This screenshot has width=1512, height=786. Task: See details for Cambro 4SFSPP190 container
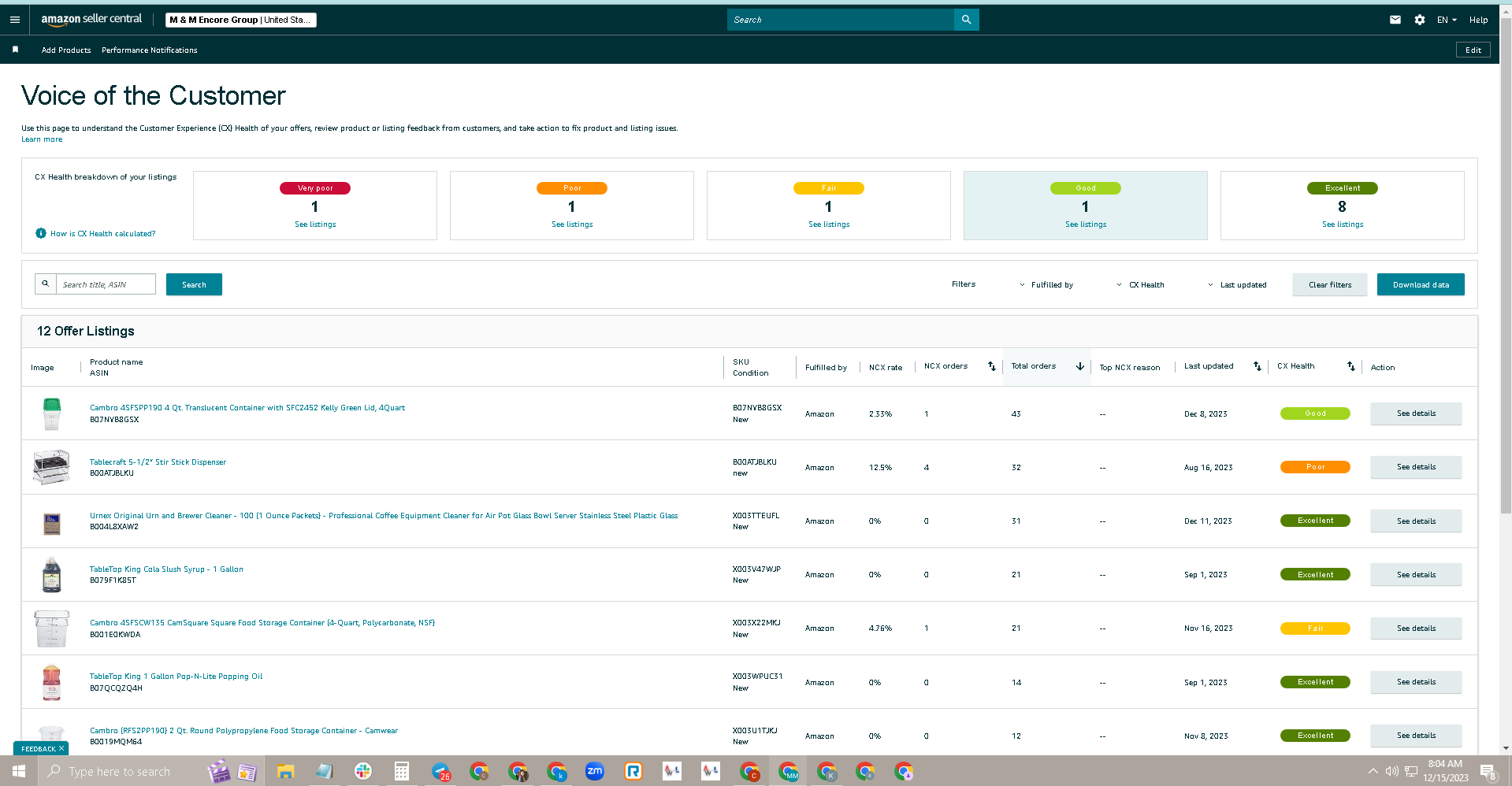pyautogui.click(x=1416, y=413)
